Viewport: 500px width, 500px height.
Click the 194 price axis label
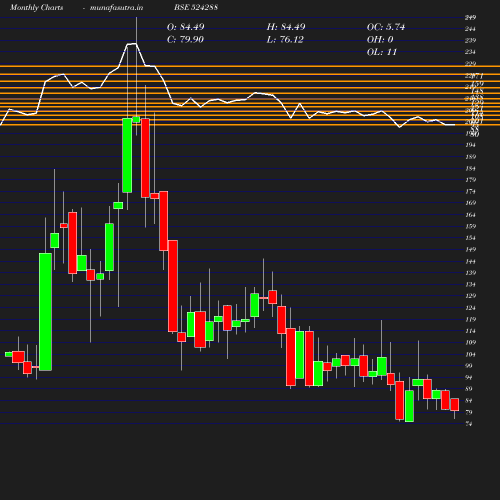(x=470, y=145)
